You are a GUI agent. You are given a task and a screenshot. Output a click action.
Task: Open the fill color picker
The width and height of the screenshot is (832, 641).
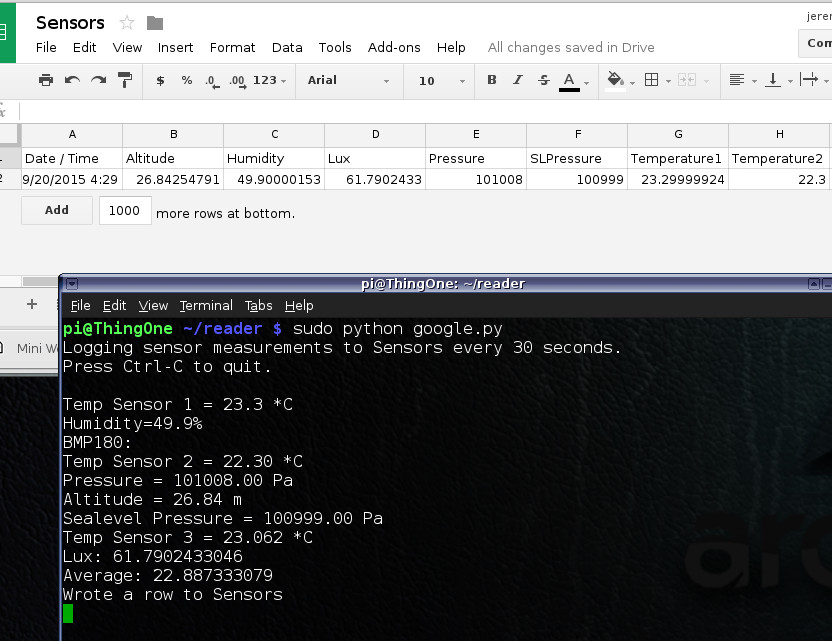point(617,80)
